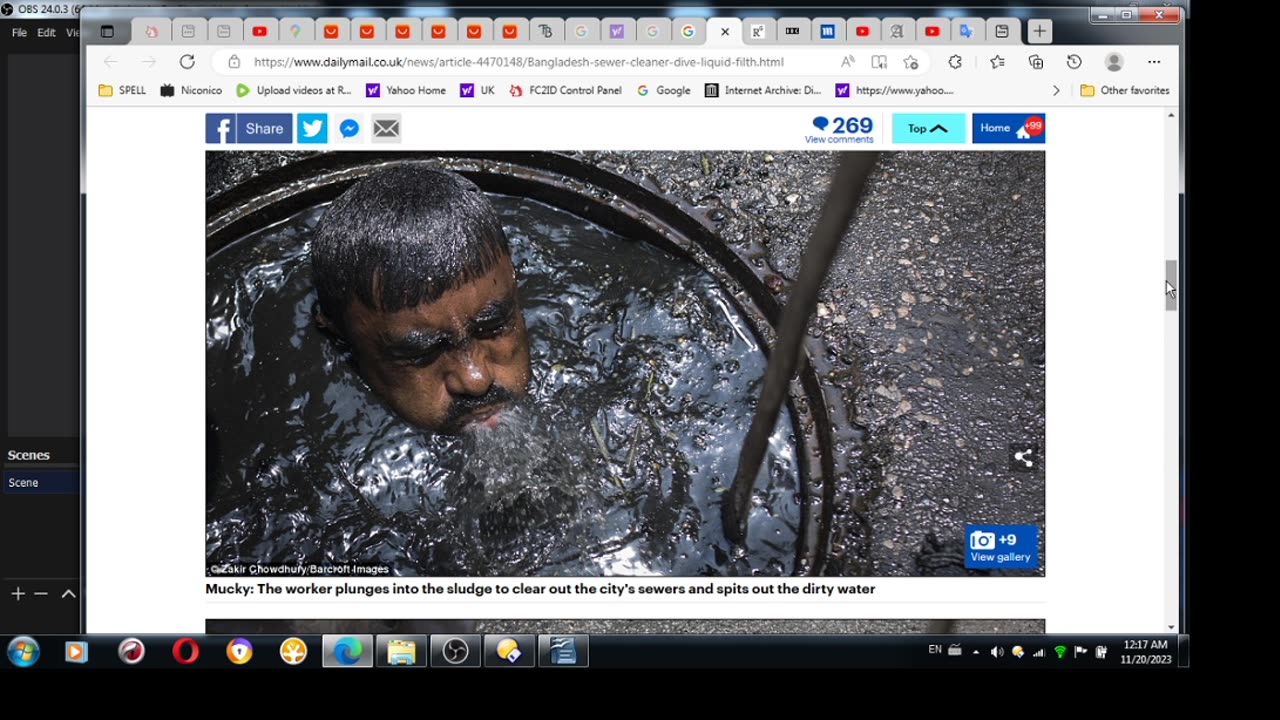Open https://www.yahoo... favorite
This screenshot has width=1280, height=720.
click(x=895, y=90)
